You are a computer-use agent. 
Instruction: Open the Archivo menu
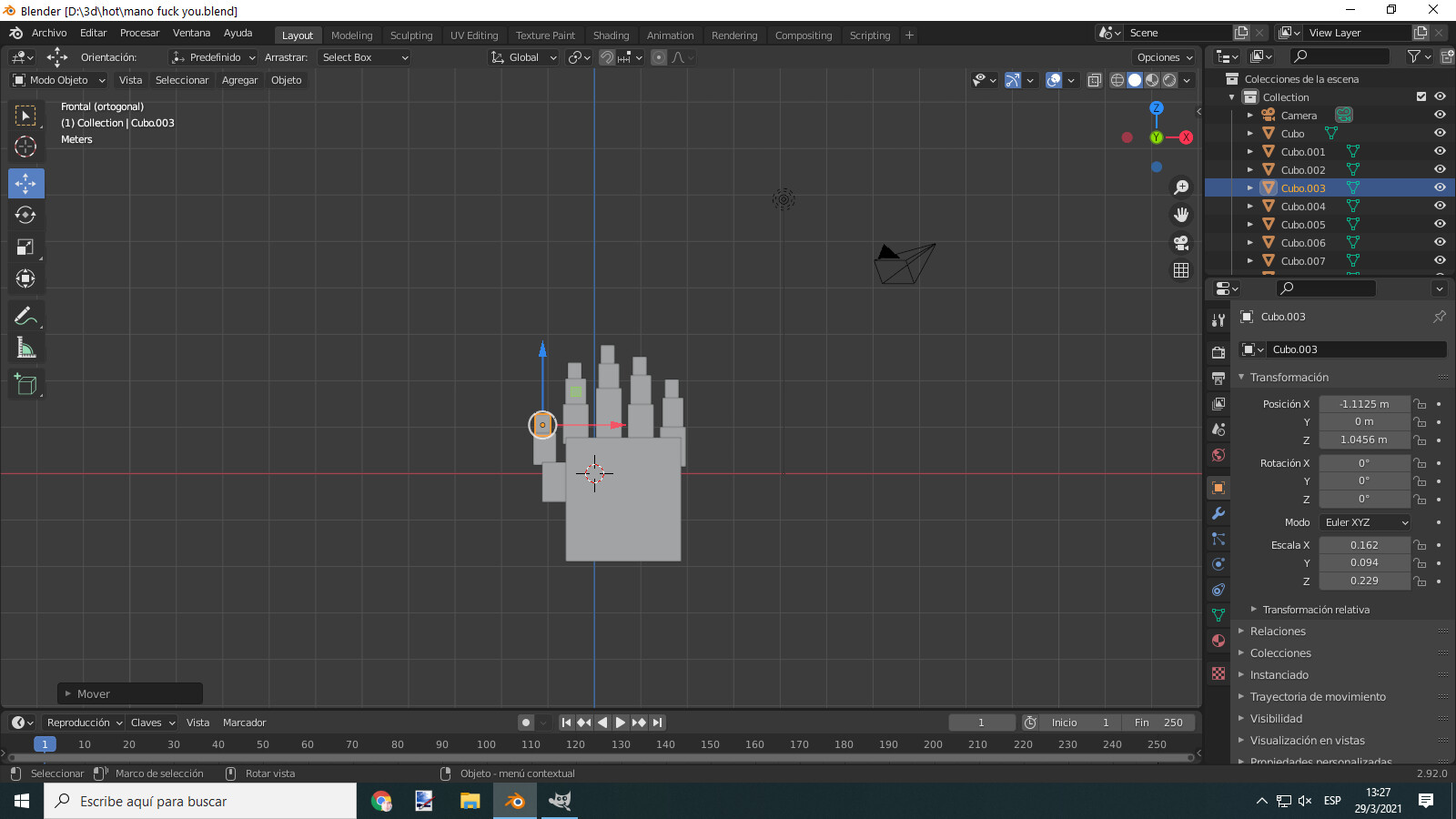49,33
